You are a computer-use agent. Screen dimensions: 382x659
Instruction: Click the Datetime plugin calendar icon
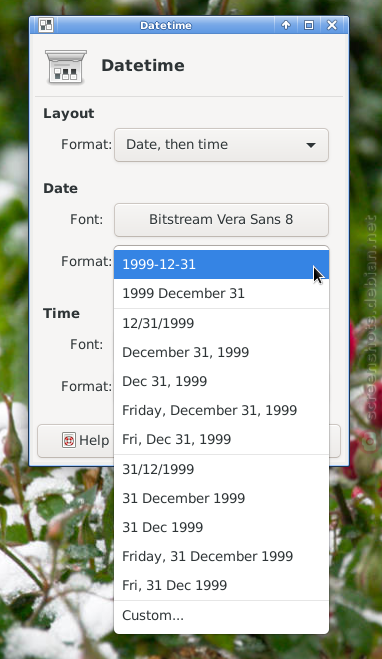click(66, 66)
